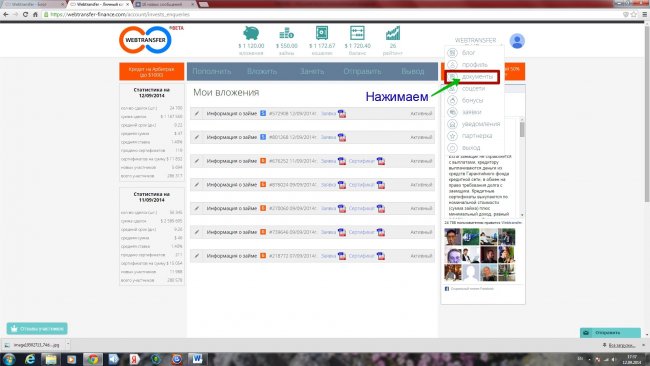The width and height of the screenshot is (650, 366).
Task: Open бонусы from the user menu
Action: 472,100
